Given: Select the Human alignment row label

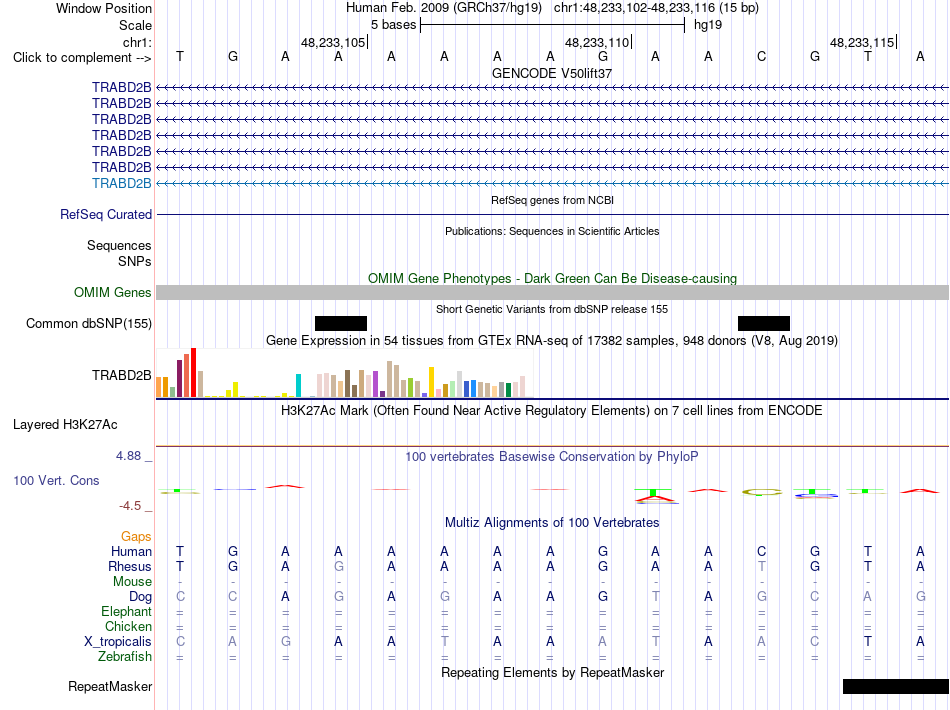Looking at the screenshot, I should click(131, 551).
